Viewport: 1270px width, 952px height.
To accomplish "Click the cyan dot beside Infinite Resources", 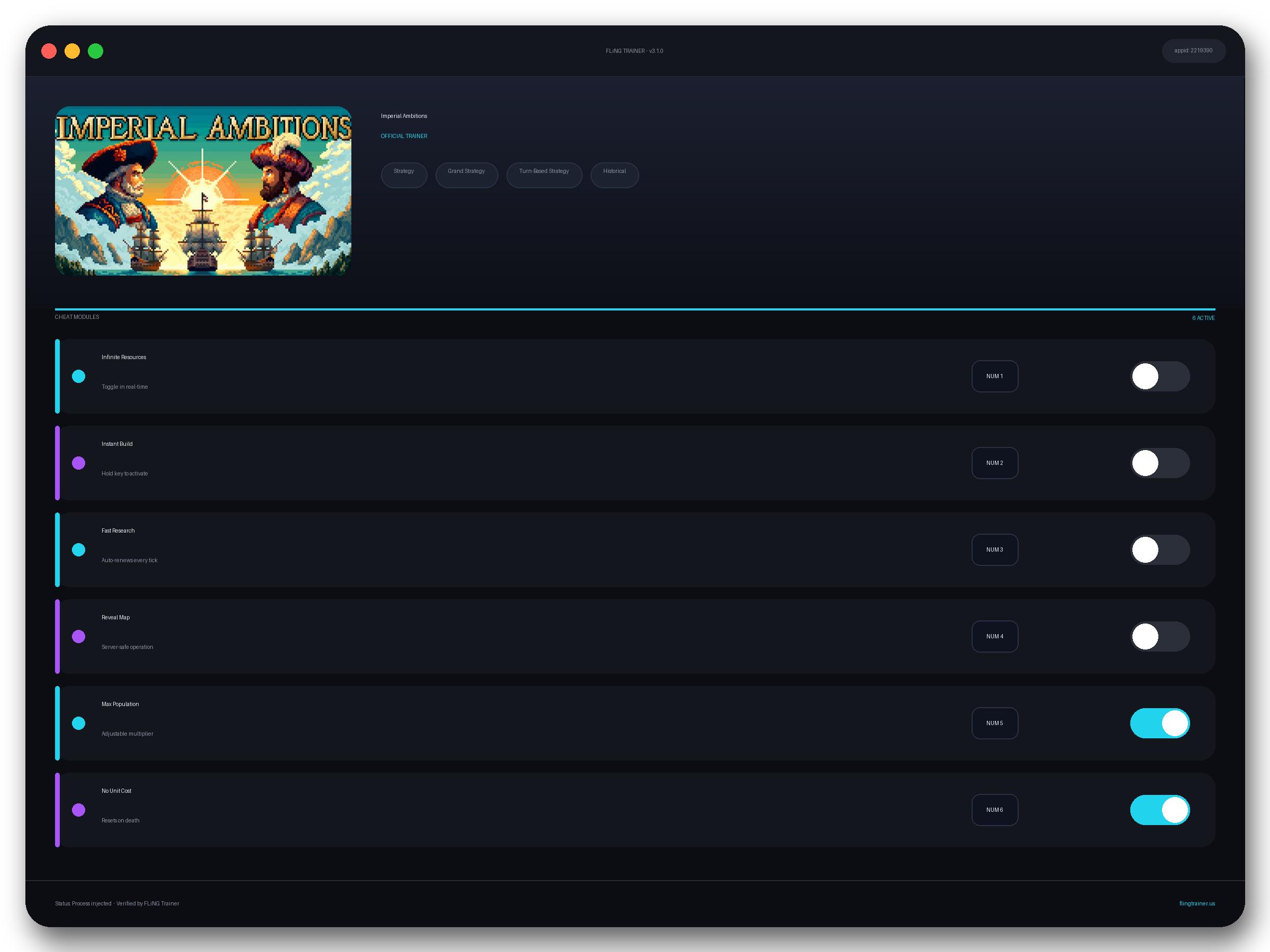I will (x=79, y=377).
